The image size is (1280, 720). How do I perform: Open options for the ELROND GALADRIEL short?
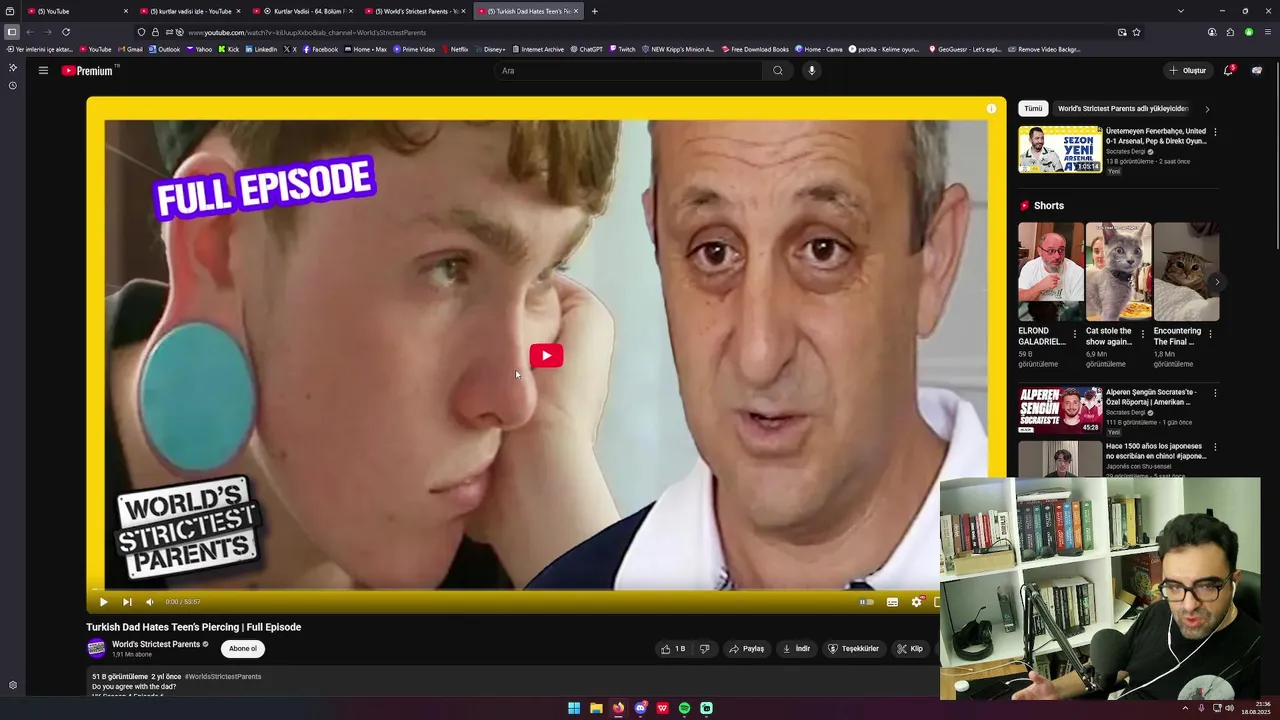point(1075,334)
